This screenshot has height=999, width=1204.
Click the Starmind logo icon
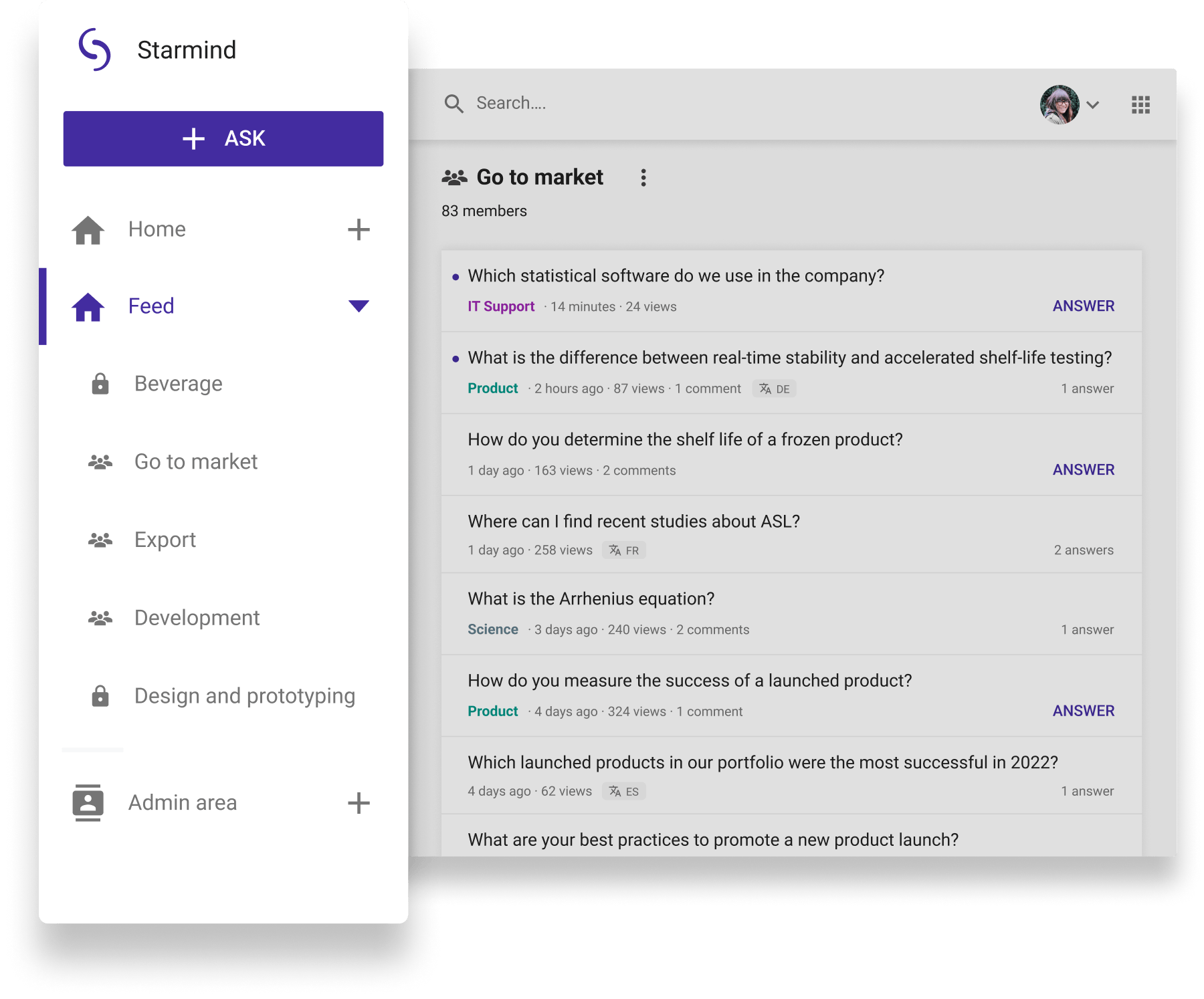click(x=94, y=49)
